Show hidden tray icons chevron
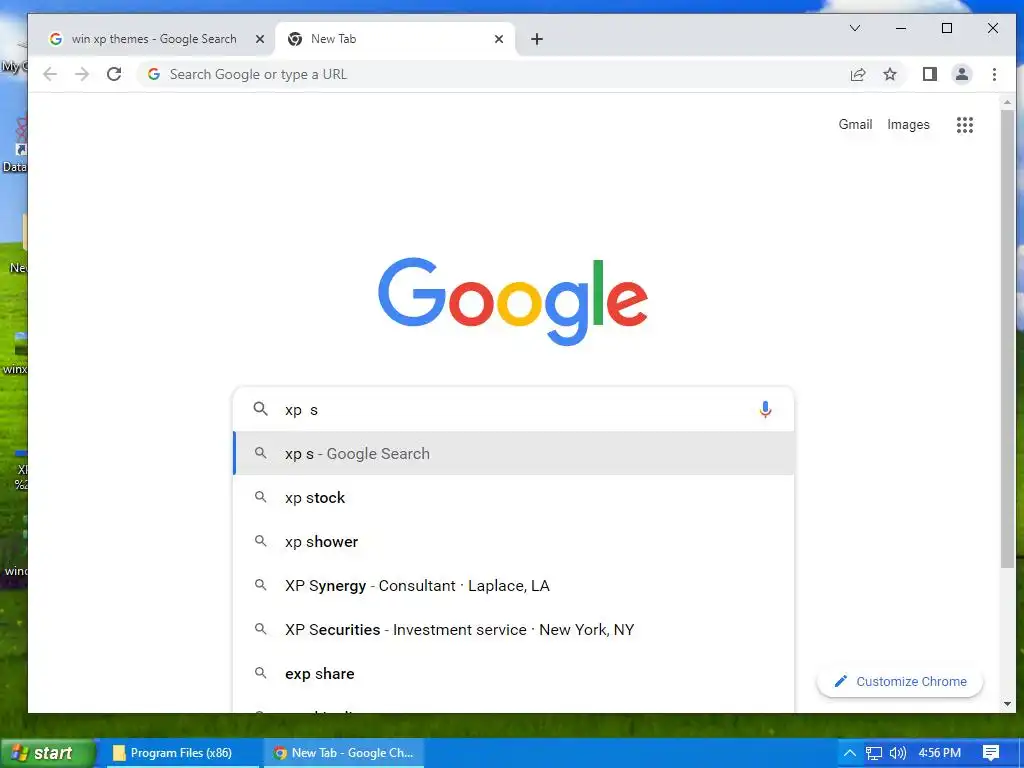This screenshot has height=768, width=1024. coord(850,753)
